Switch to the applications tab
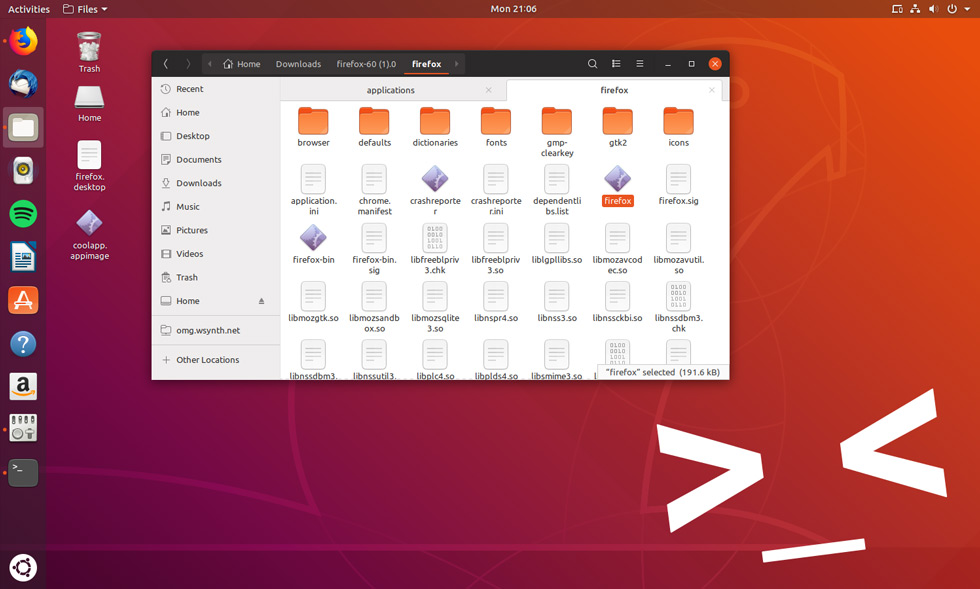980x589 pixels. [x=390, y=90]
